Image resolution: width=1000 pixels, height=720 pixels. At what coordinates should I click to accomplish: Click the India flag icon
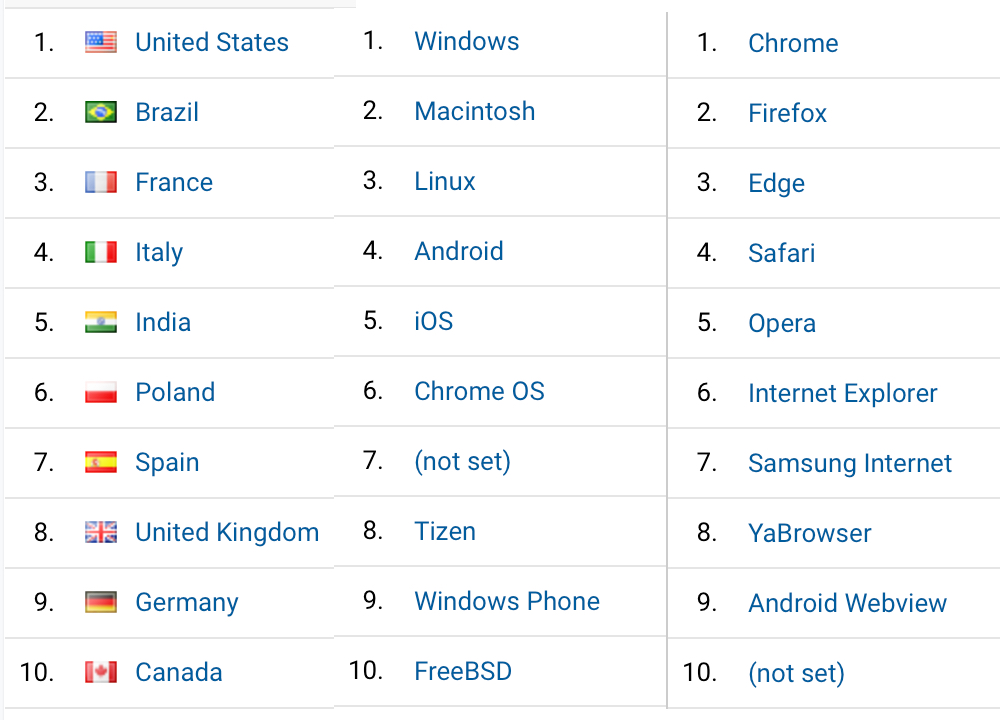coord(101,322)
